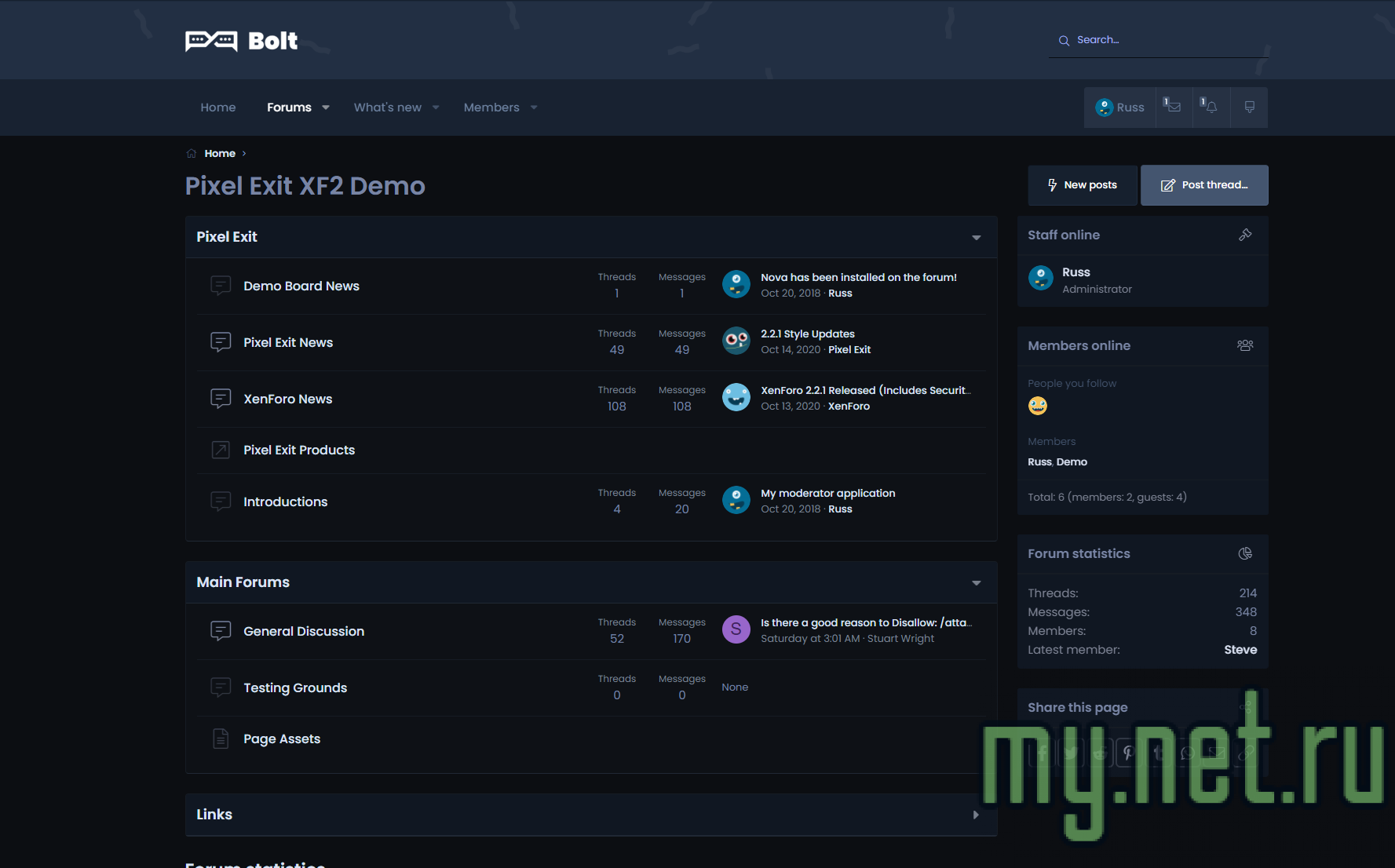Click the followed member emoji avatar

pos(1037,406)
